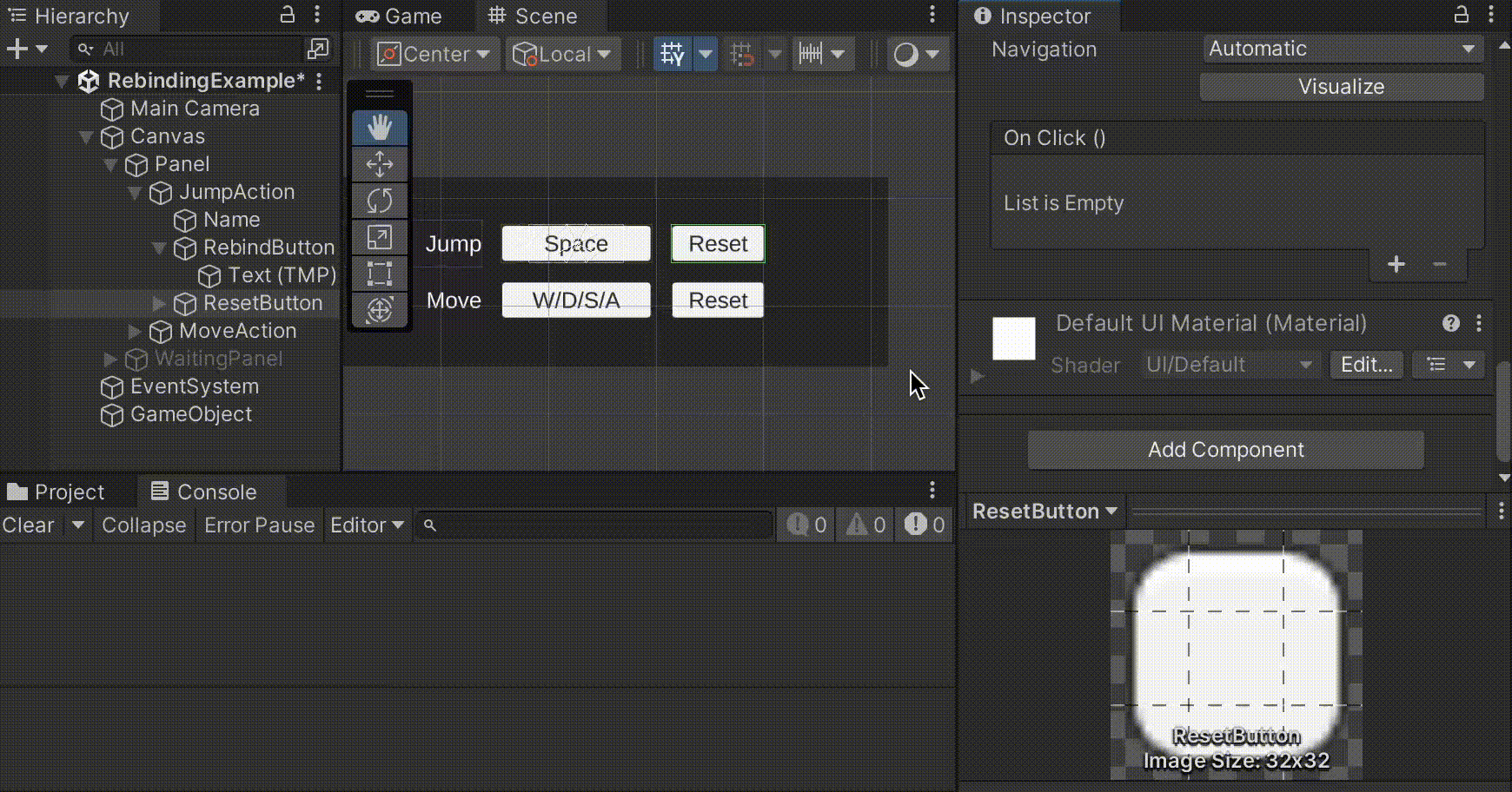This screenshot has height=792, width=1512.
Task: Collapse the JumpAction tree node
Action: click(135, 193)
